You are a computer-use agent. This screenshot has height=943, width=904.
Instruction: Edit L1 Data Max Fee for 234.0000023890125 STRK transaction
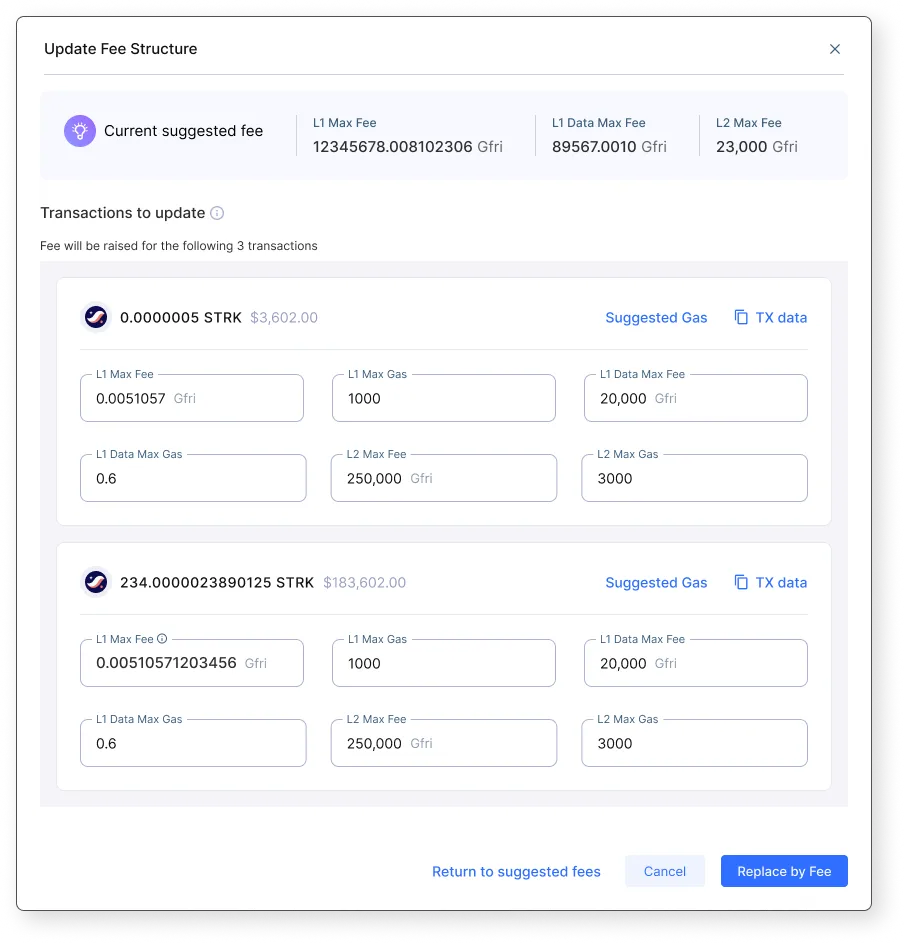696,663
